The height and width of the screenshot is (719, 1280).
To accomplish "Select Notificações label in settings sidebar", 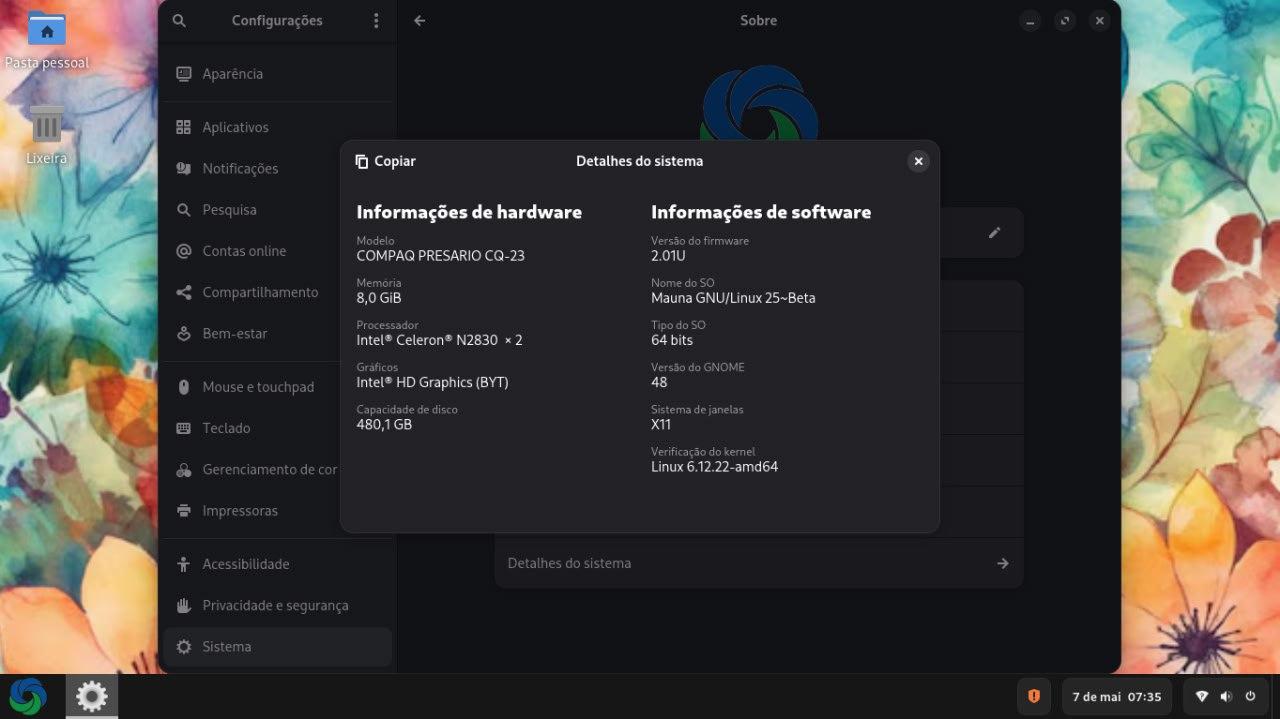I will tap(240, 168).
